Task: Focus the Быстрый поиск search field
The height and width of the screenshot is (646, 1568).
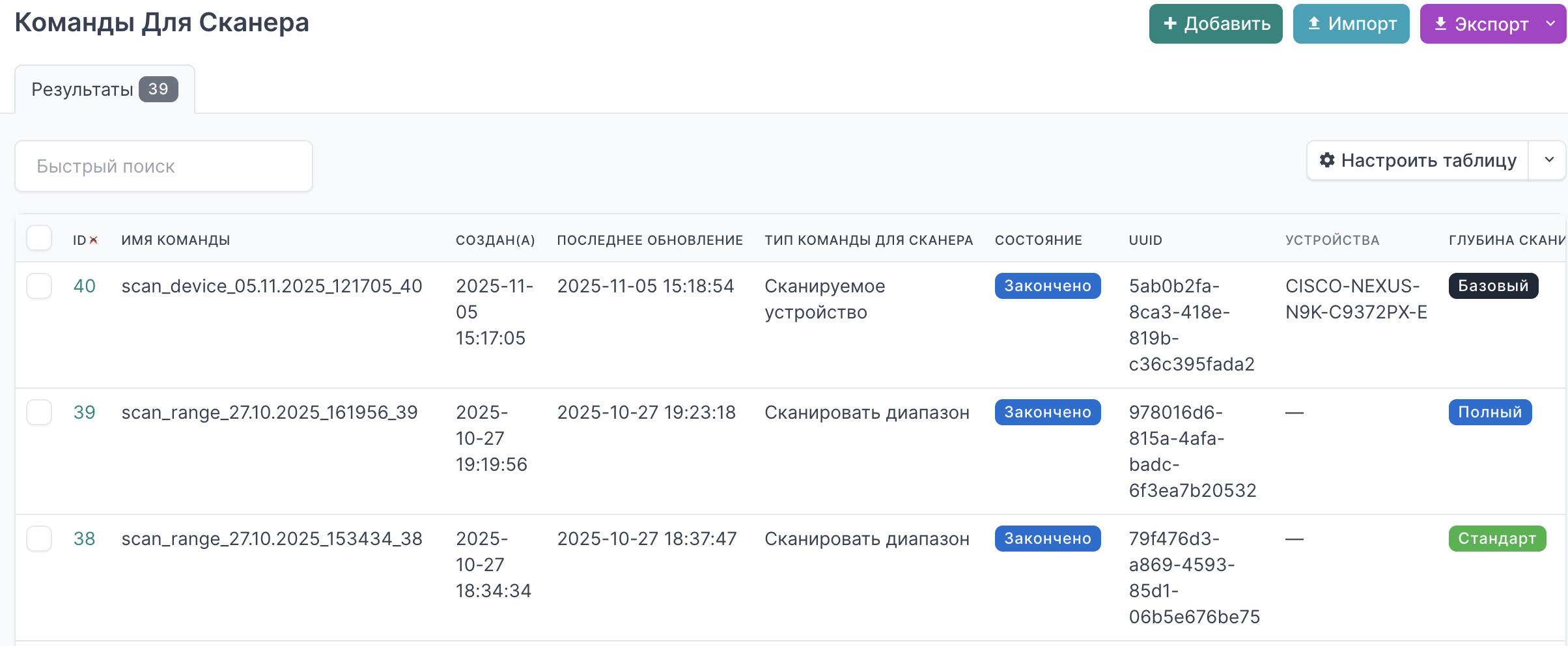Action: pyautogui.click(x=163, y=167)
